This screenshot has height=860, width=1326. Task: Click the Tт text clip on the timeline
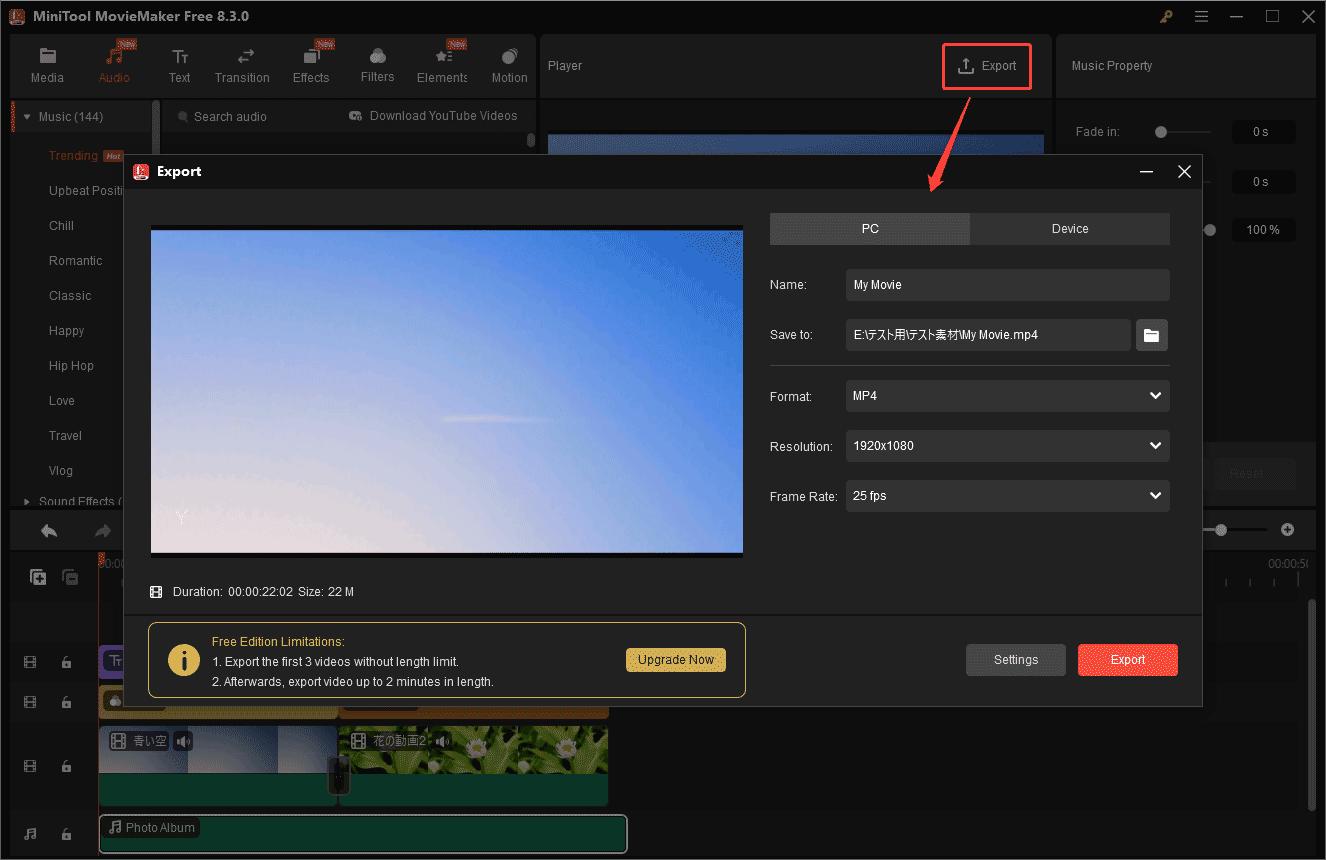[113, 661]
